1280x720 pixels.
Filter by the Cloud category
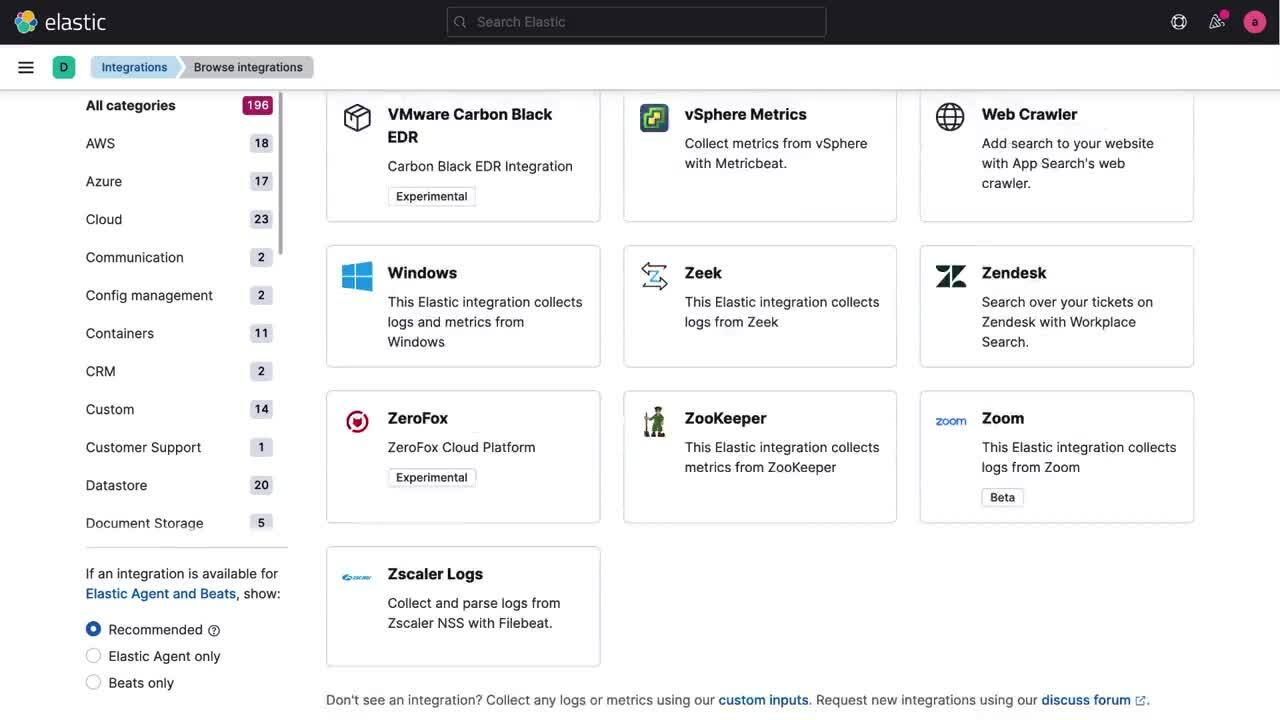pos(104,219)
